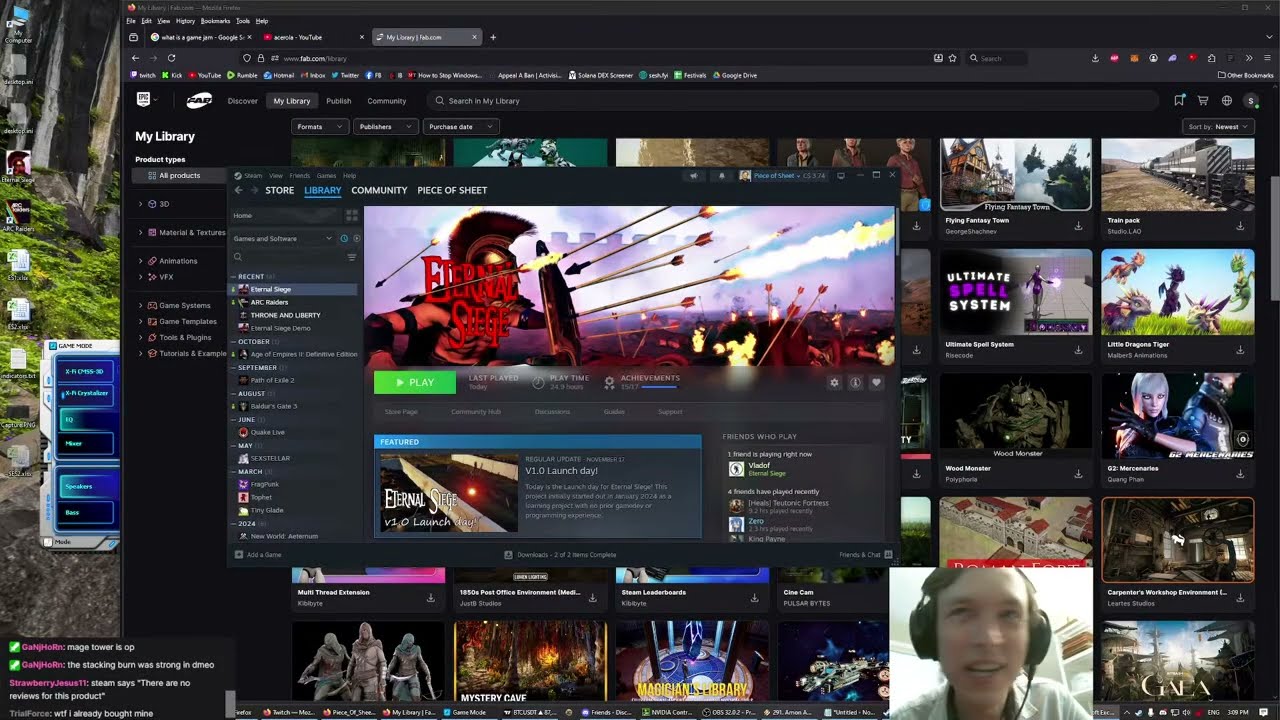1280x720 pixels.
Task: Open Steam Downloads status bar
Action: pyautogui.click(x=560, y=554)
